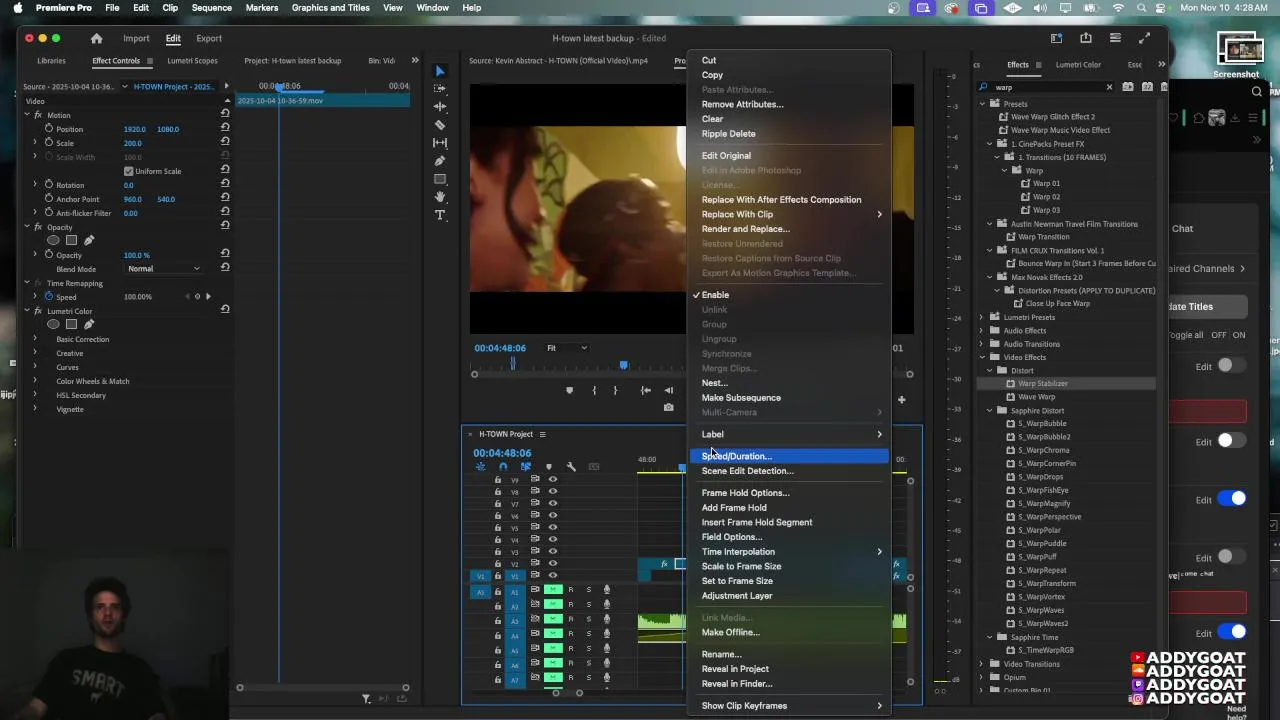Viewport: 1280px width, 720px height.
Task: Click Mark Out in the Source monitor
Action: [x=615, y=390]
